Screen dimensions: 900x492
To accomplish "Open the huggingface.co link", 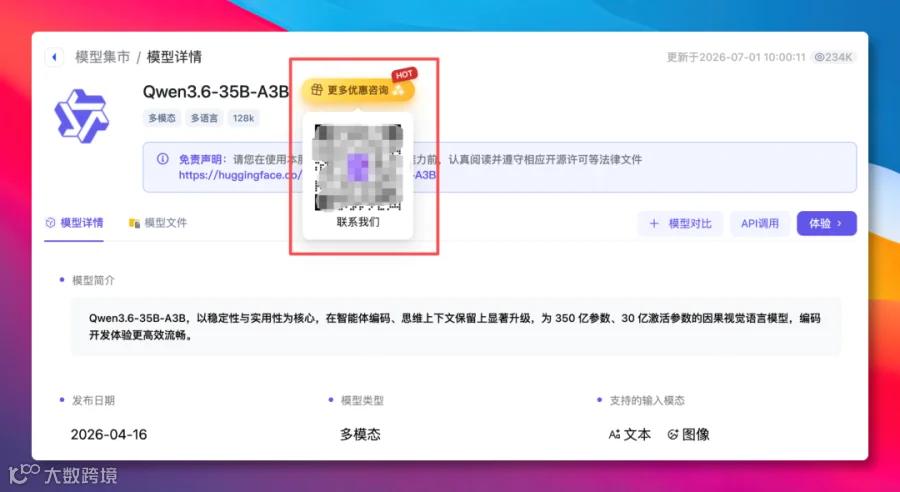I will pyautogui.click(x=240, y=175).
